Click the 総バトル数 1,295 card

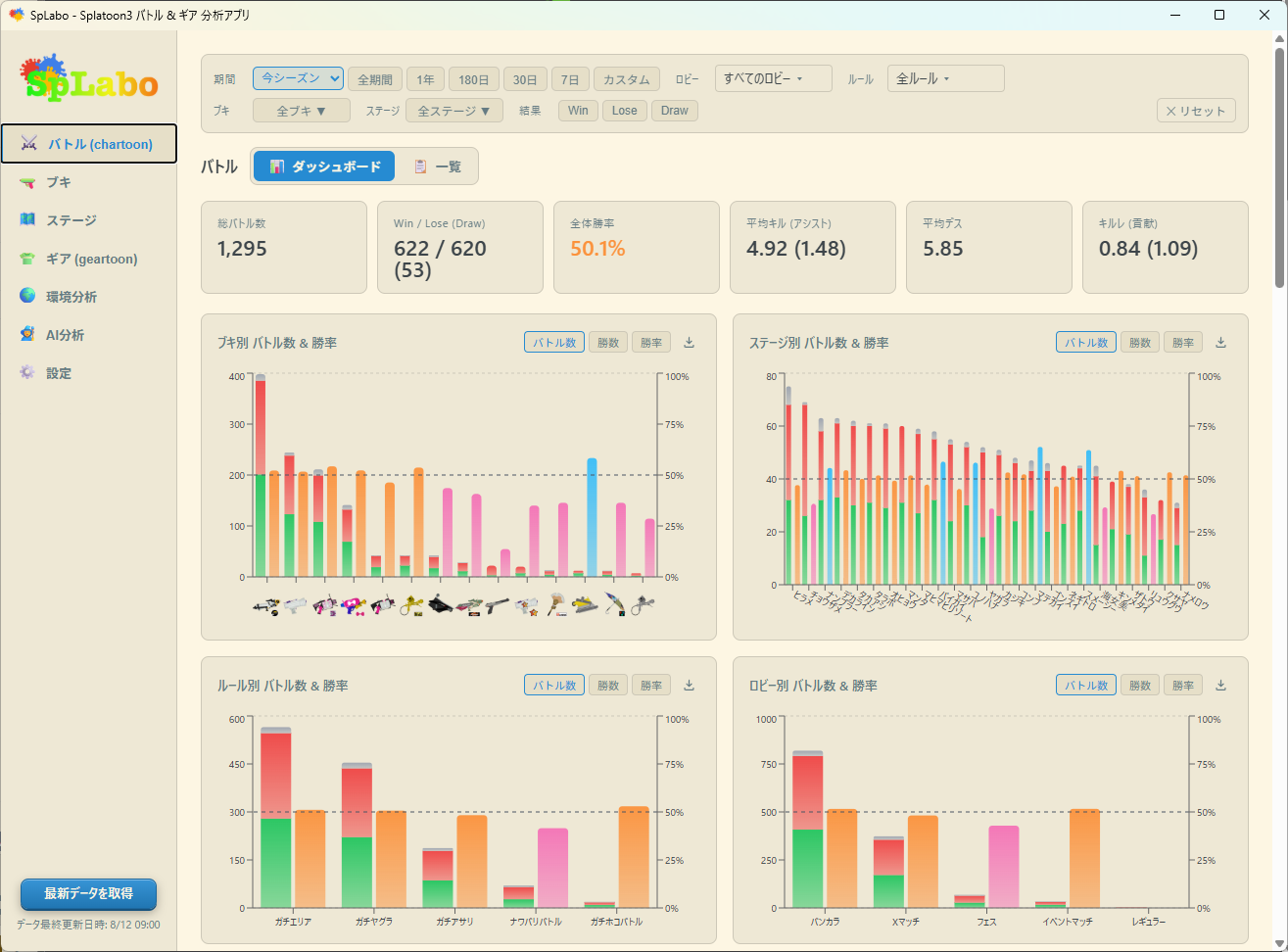[284, 248]
